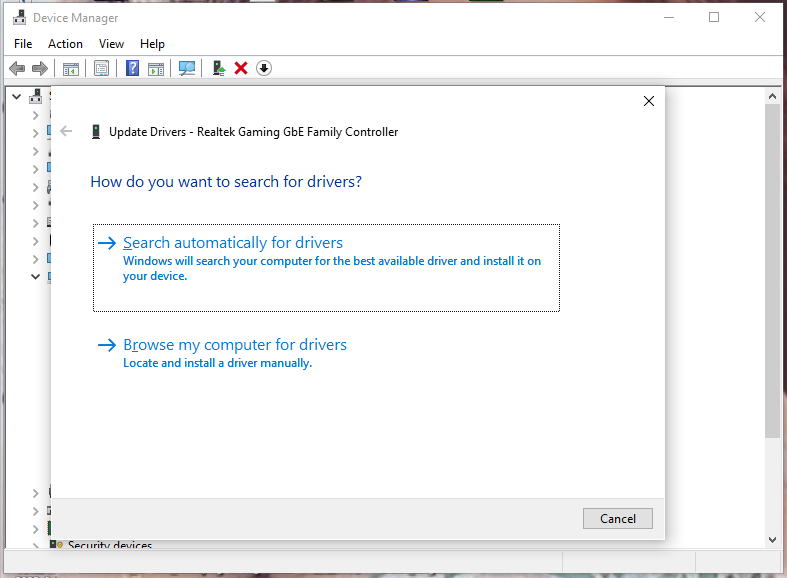This screenshot has width=787, height=578.
Task: Click the vertical scrollbar thumb in device tree
Action: [x=772, y=271]
